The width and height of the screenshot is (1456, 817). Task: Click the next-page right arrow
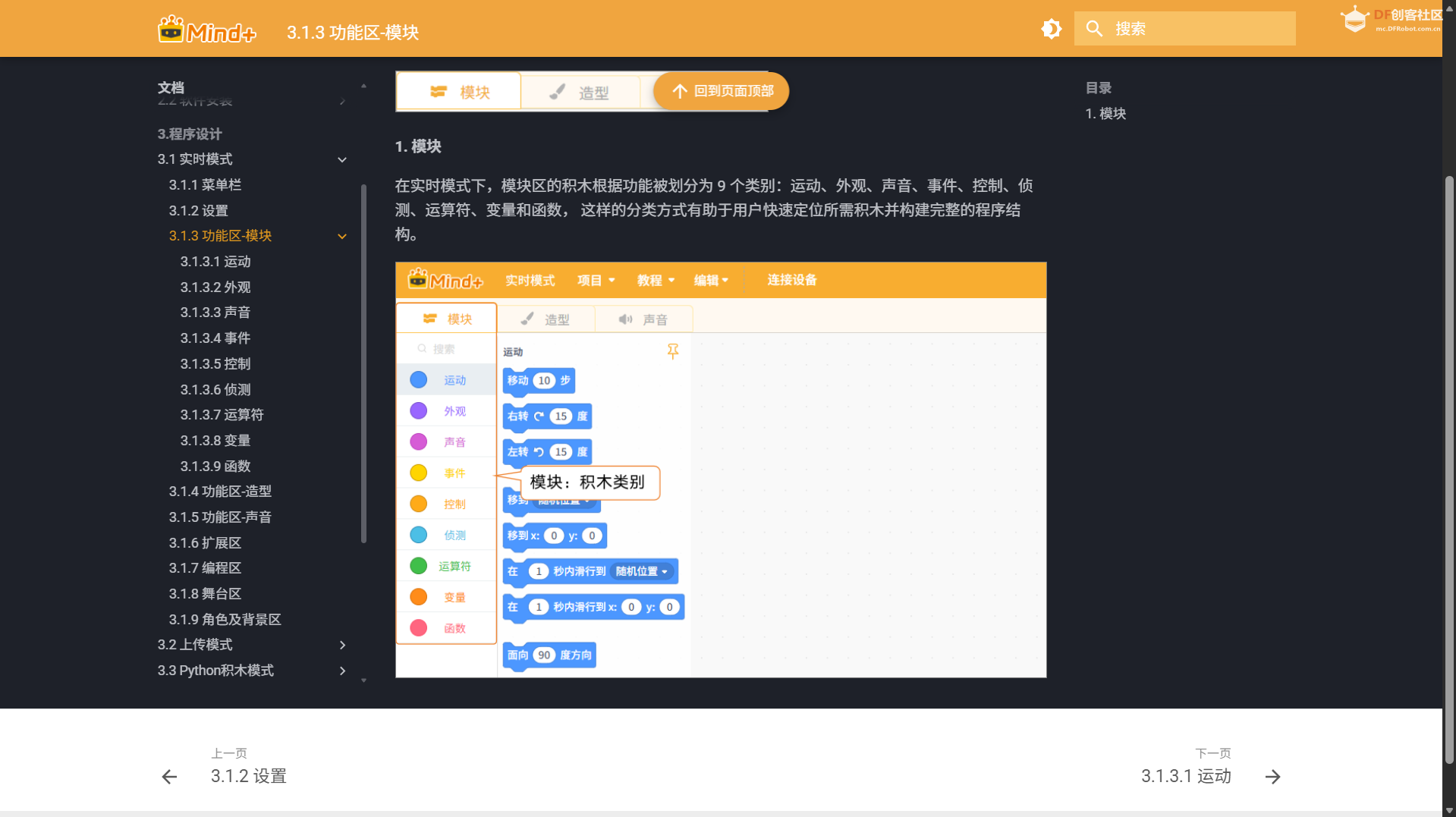click(1272, 777)
